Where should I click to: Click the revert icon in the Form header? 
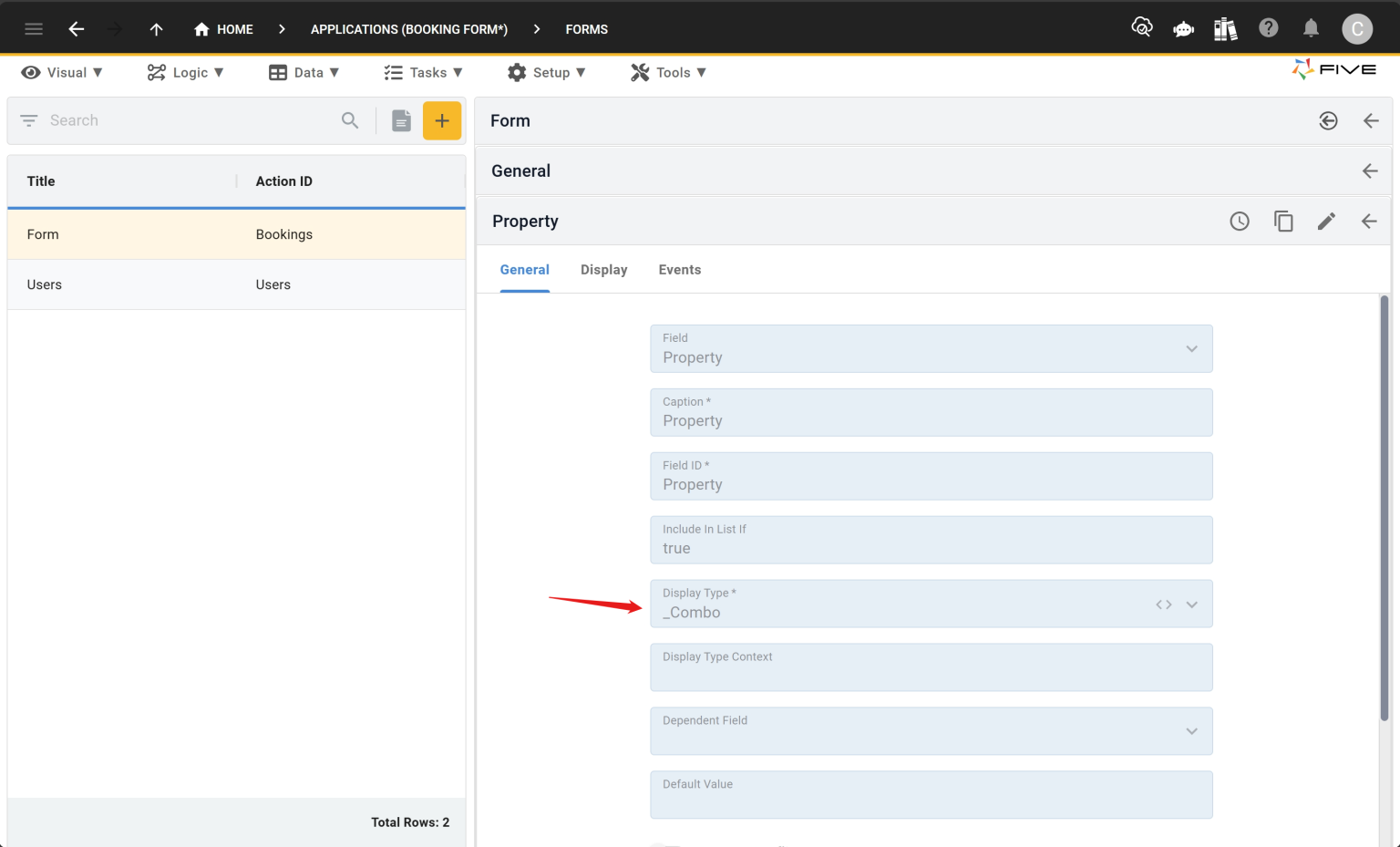pyautogui.click(x=1328, y=120)
